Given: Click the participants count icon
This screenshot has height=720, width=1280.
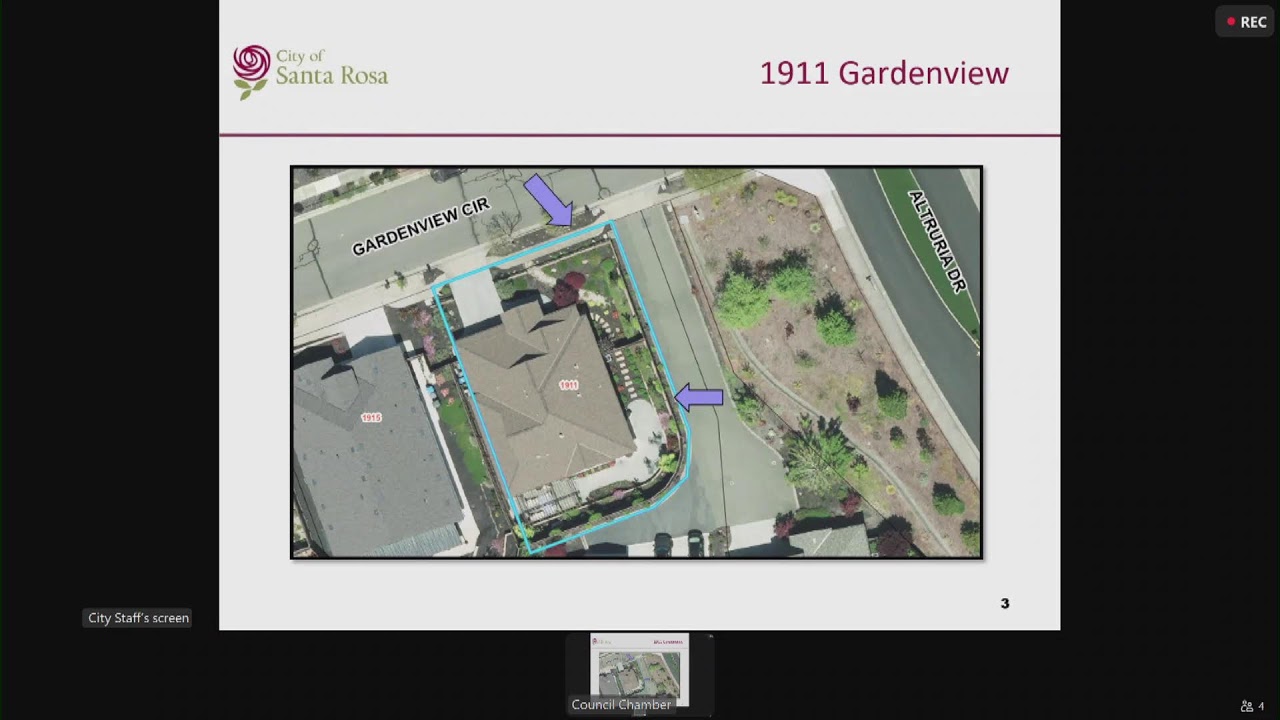Looking at the screenshot, I should [x=1251, y=706].
